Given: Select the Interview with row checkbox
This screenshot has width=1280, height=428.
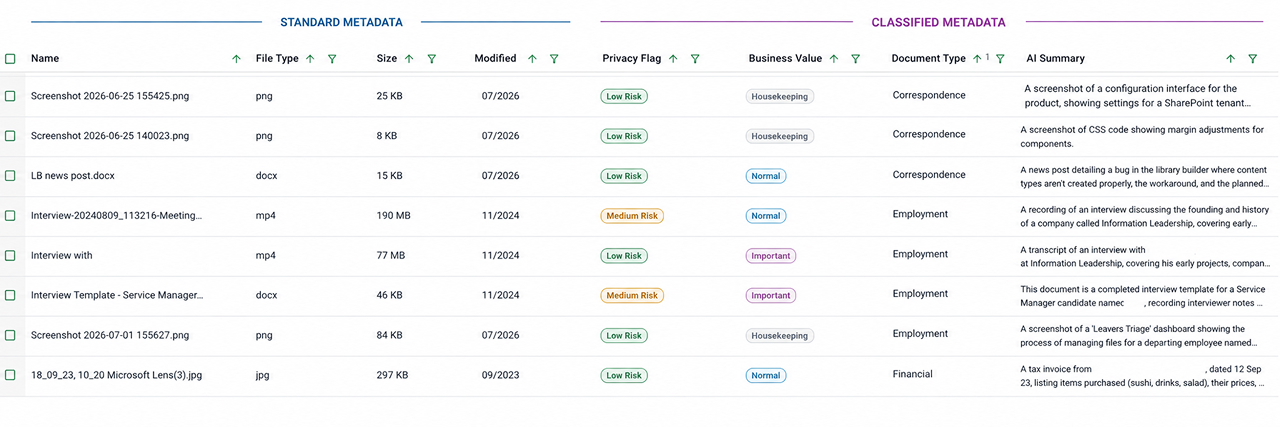Looking at the screenshot, I should click(10, 255).
